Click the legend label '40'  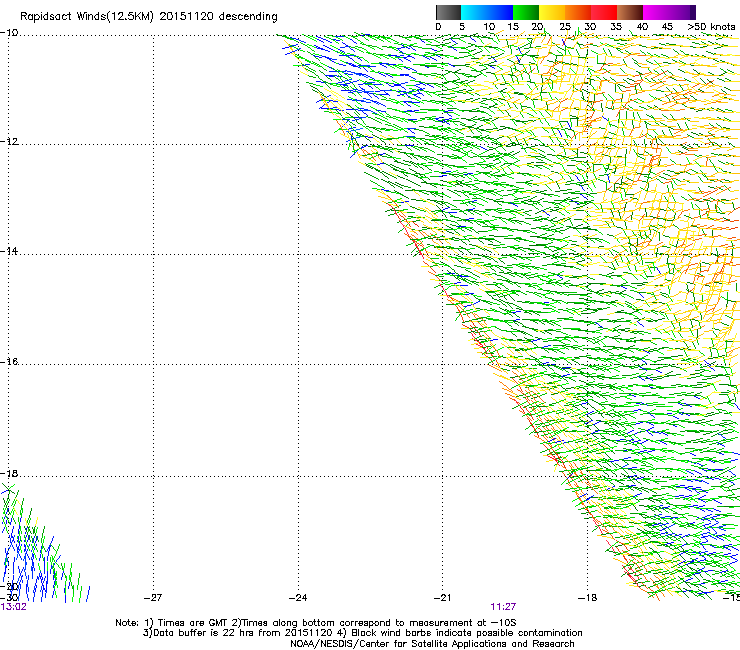tap(642, 27)
